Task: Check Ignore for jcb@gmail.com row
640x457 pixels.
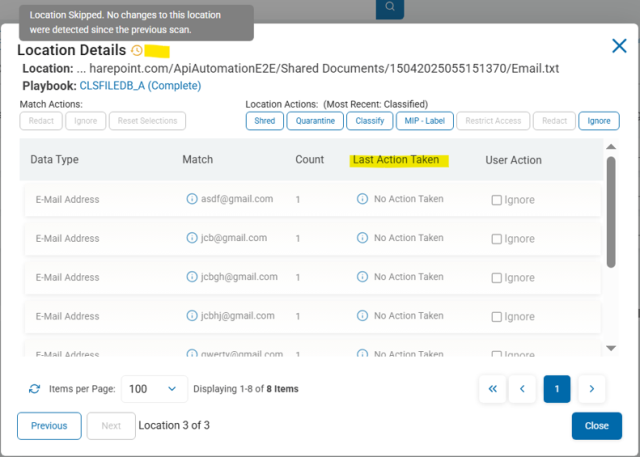Action: pyautogui.click(x=496, y=239)
